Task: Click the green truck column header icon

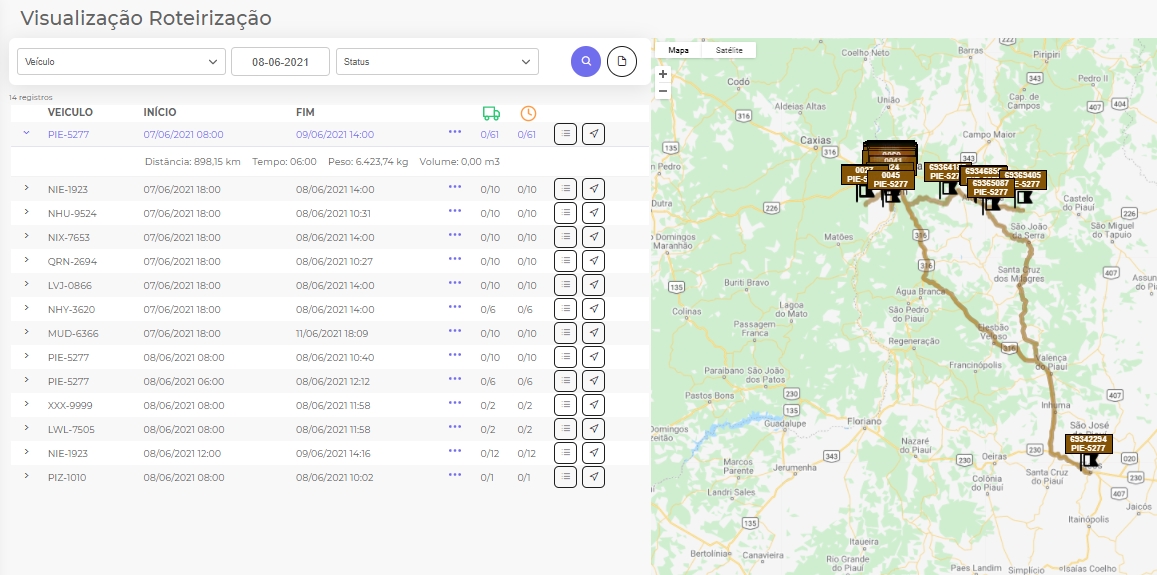Action: (491, 113)
